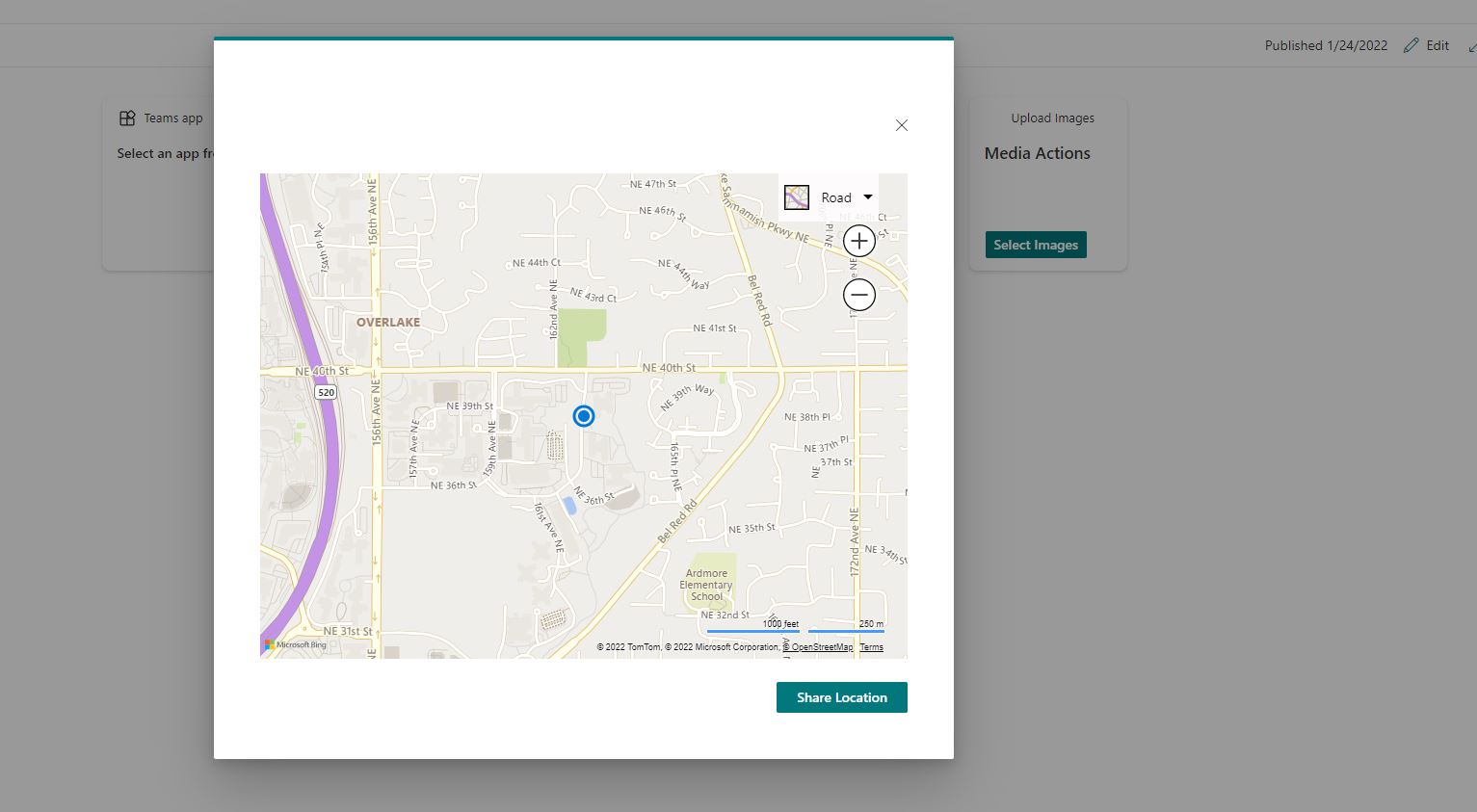Click the OVERLAKE area label
Image resolution: width=1477 pixels, height=812 pixels.
pyautogui.click(x=387, y=321)
